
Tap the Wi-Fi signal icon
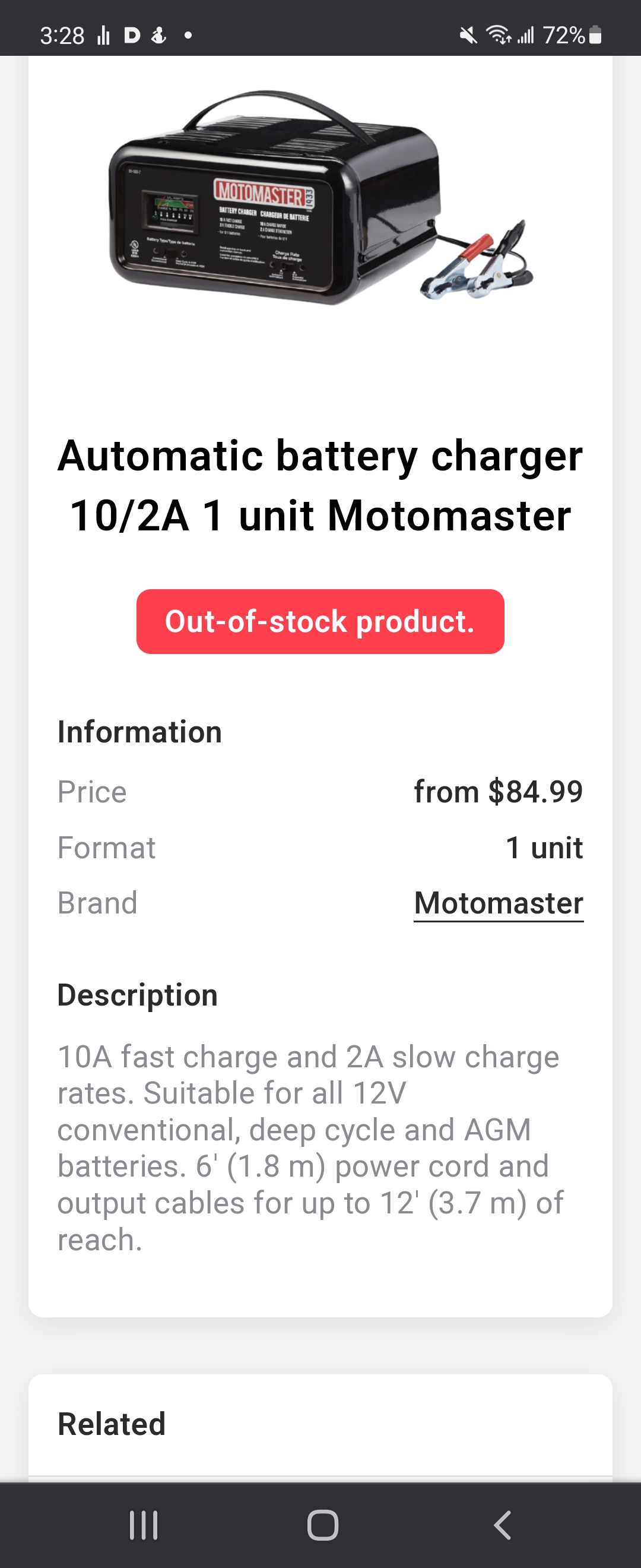[x=498, y=35]
